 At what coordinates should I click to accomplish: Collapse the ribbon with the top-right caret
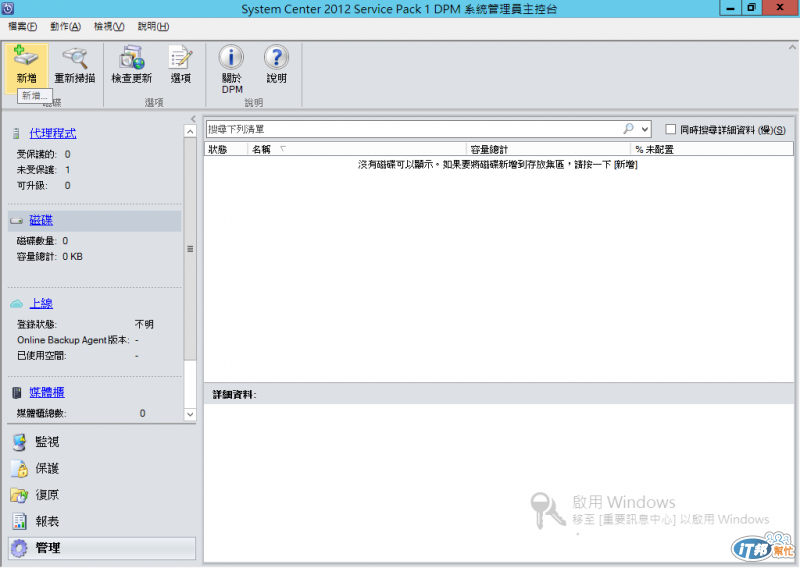pyautogui.click(x=792, y=47)
